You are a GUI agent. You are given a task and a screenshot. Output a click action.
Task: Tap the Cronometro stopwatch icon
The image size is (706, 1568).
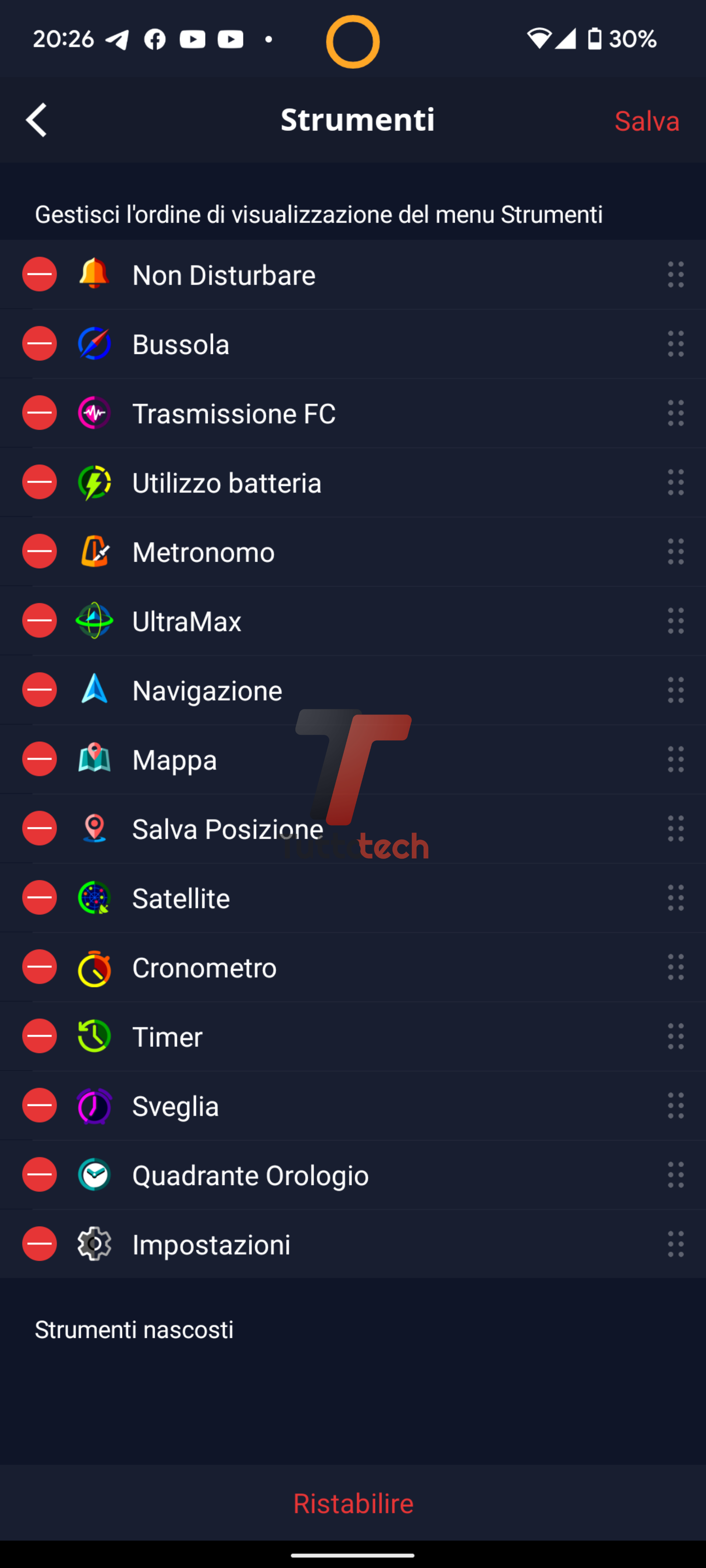pos(95,967)
